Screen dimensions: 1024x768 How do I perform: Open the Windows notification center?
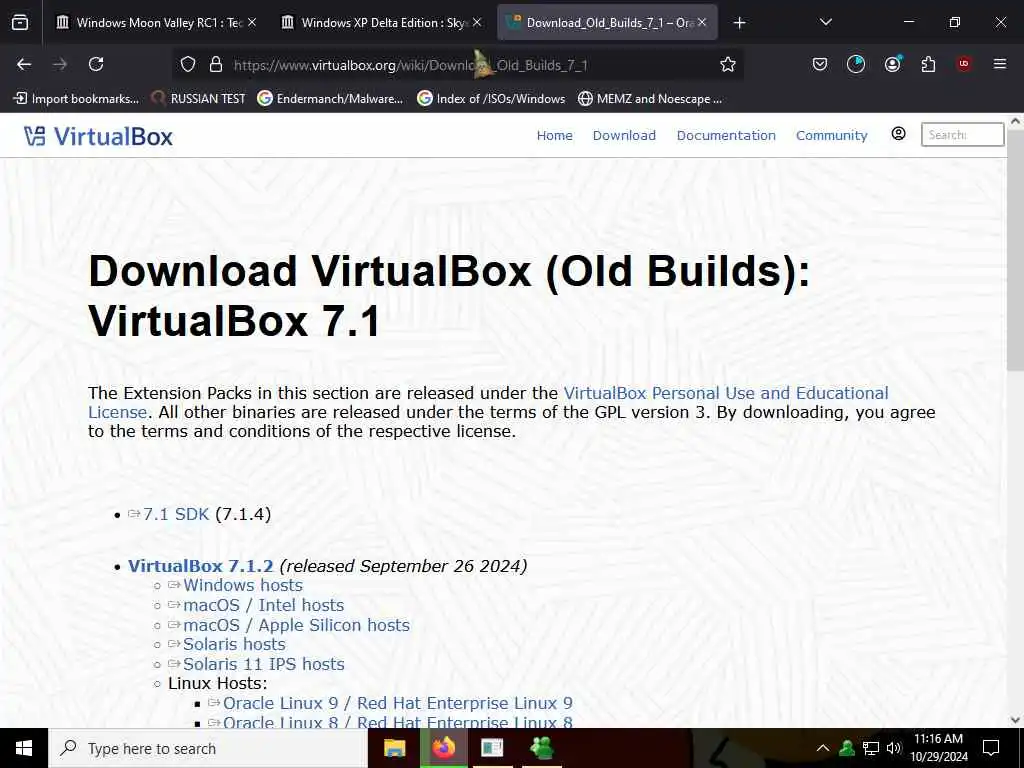coord(991,748)
